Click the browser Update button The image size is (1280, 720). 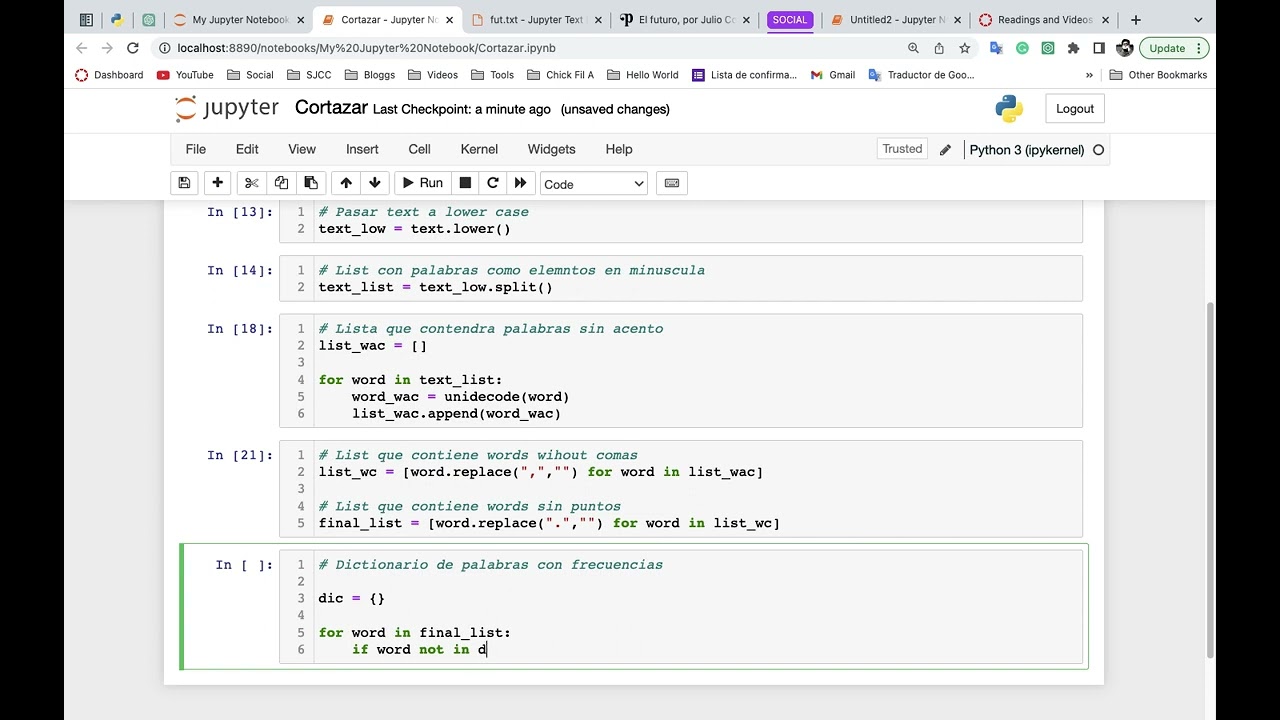1173,48
